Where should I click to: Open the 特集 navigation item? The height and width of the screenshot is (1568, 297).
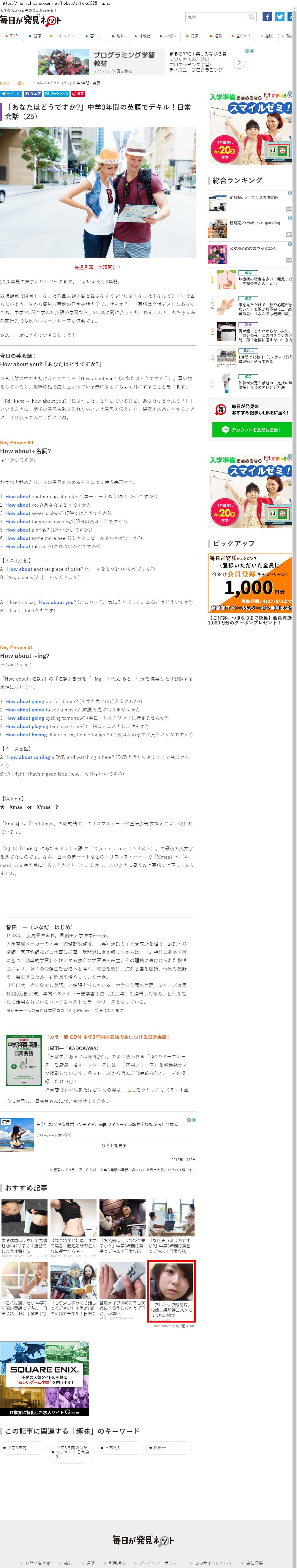click(x=193, y=36)
